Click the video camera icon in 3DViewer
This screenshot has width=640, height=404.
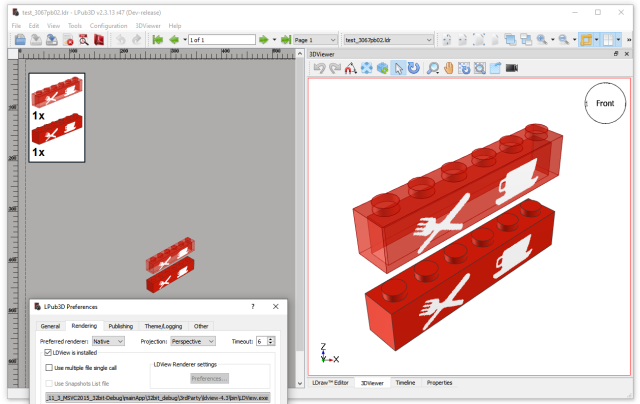[511, 68]
